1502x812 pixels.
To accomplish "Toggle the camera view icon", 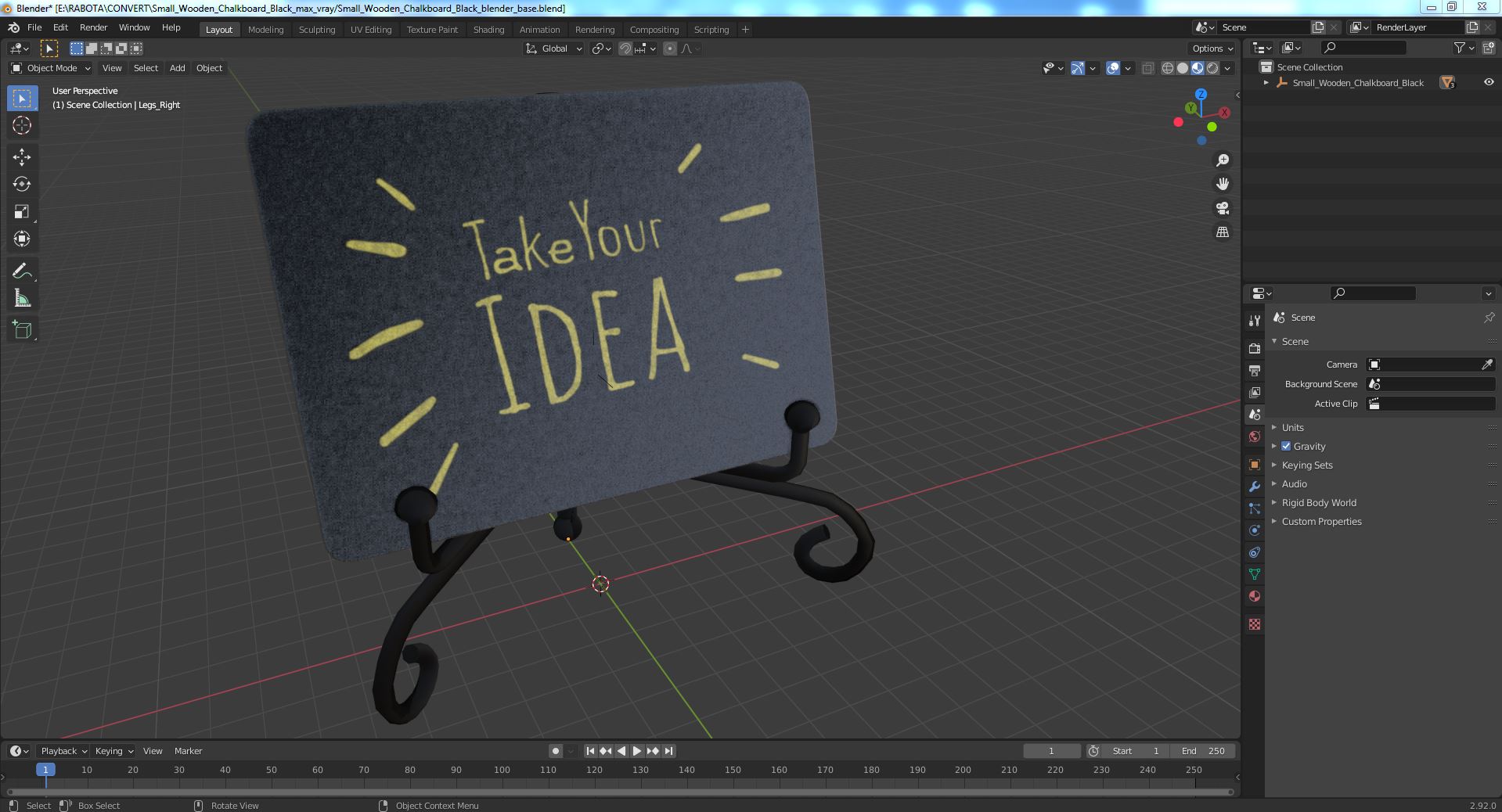I will pyautogui.click(x=1222, y=208).
